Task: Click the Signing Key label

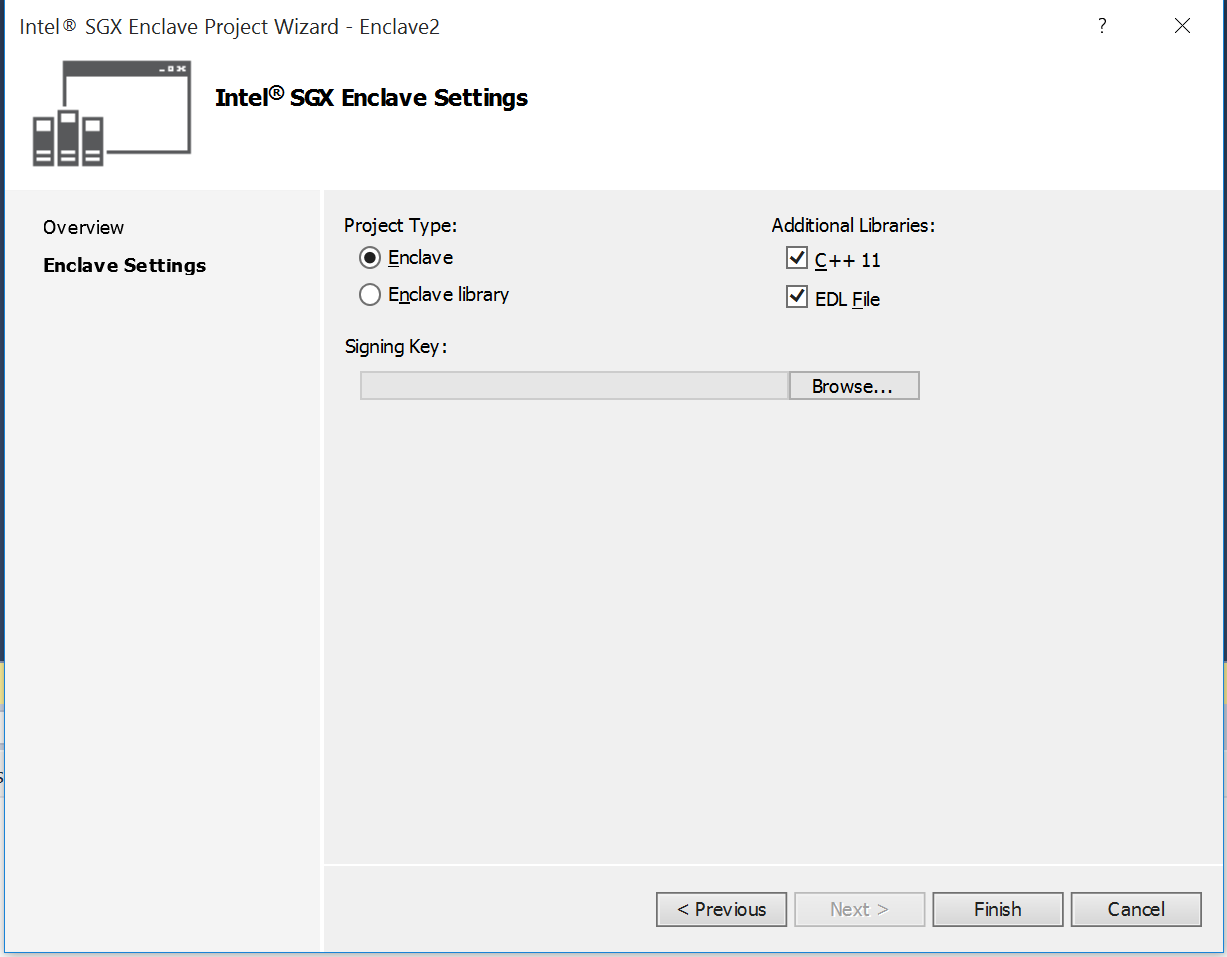Action: click(x=396, y=347)
